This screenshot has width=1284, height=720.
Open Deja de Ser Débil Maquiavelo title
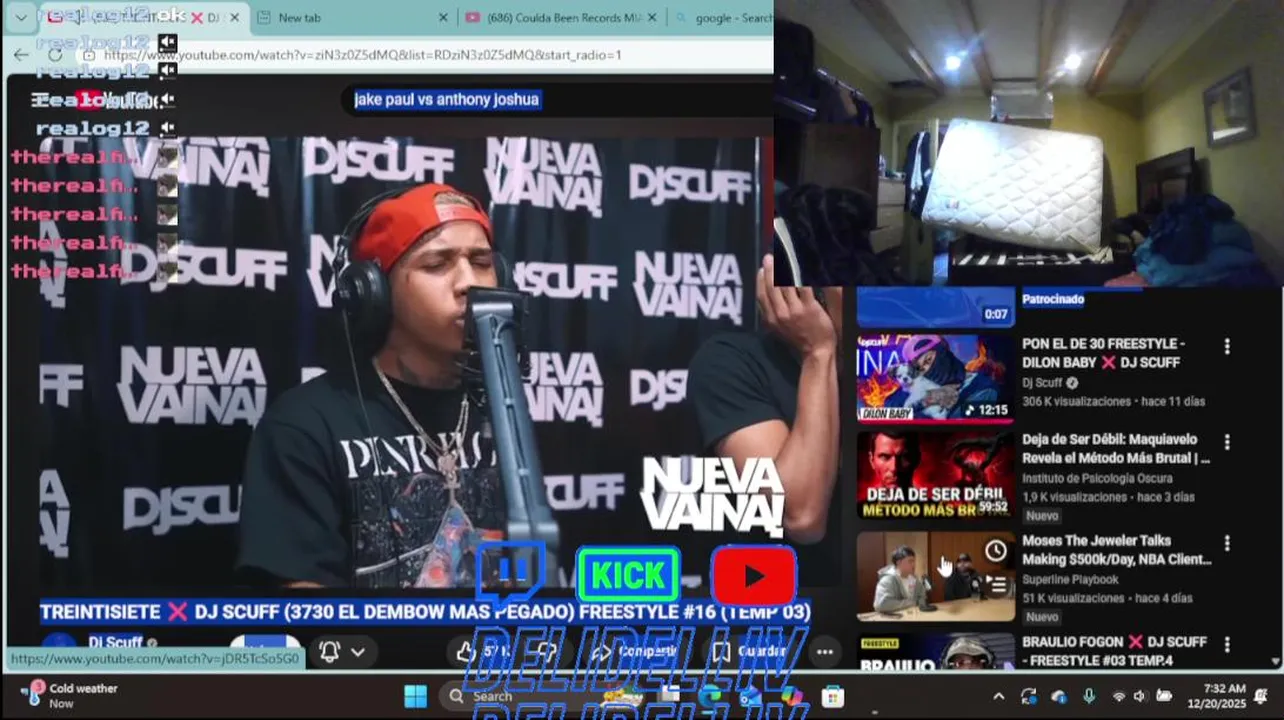pyautogui.click(x=1115, y=449)
